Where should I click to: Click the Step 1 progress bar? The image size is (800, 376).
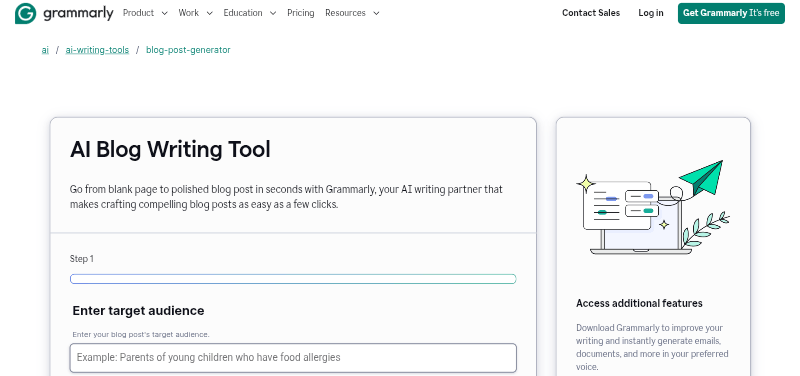pyautogui.click(x=293, y=279)
